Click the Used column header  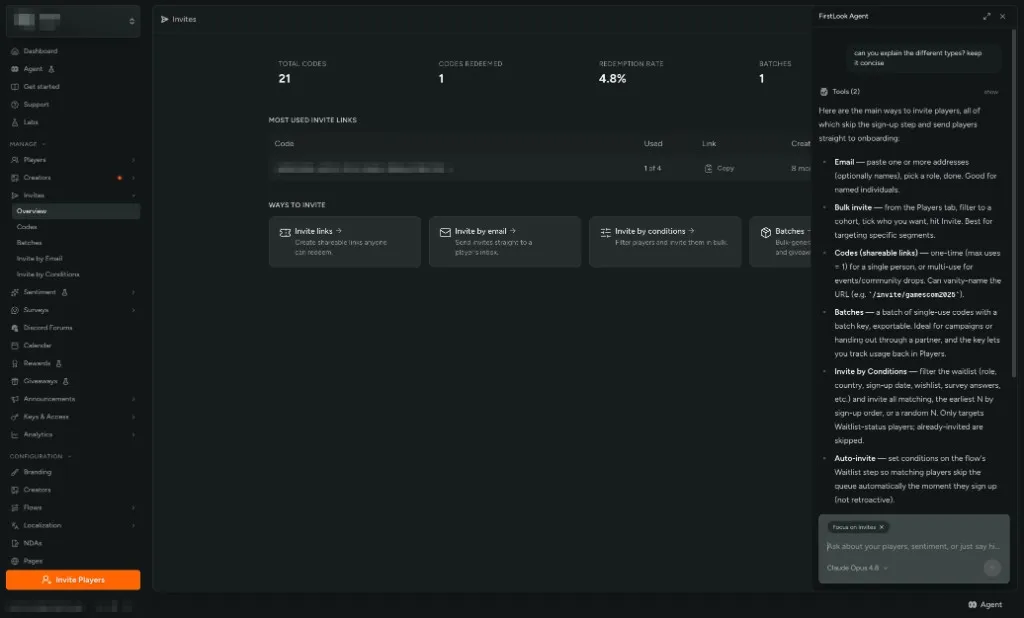pos(652,144)
